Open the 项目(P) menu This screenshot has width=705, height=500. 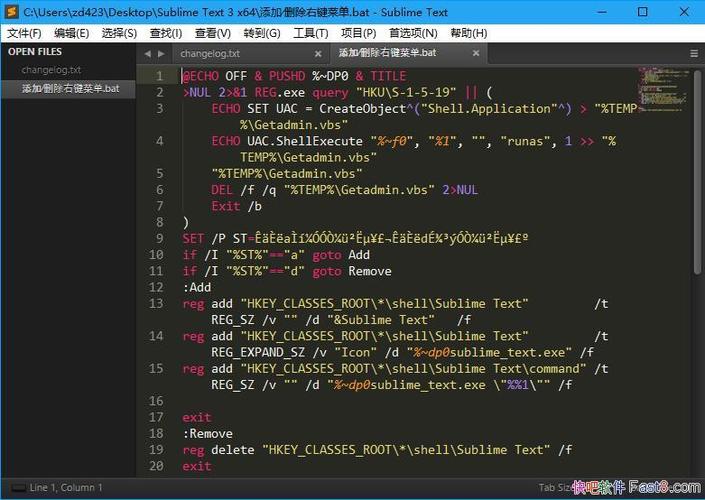[358, 33]
